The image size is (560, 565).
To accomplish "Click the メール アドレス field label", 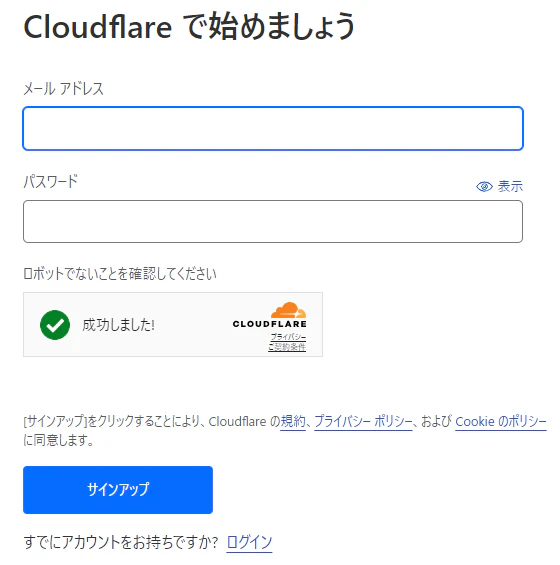I will [63, 89].
